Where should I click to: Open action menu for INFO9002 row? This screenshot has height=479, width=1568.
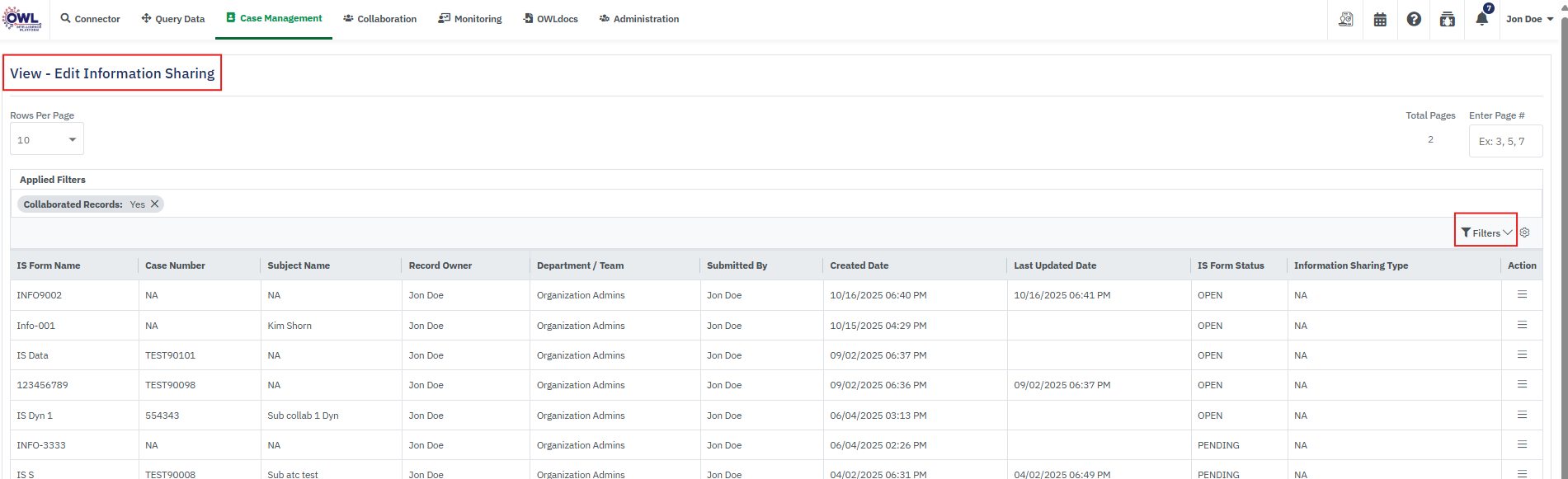tap(1522, 294)
